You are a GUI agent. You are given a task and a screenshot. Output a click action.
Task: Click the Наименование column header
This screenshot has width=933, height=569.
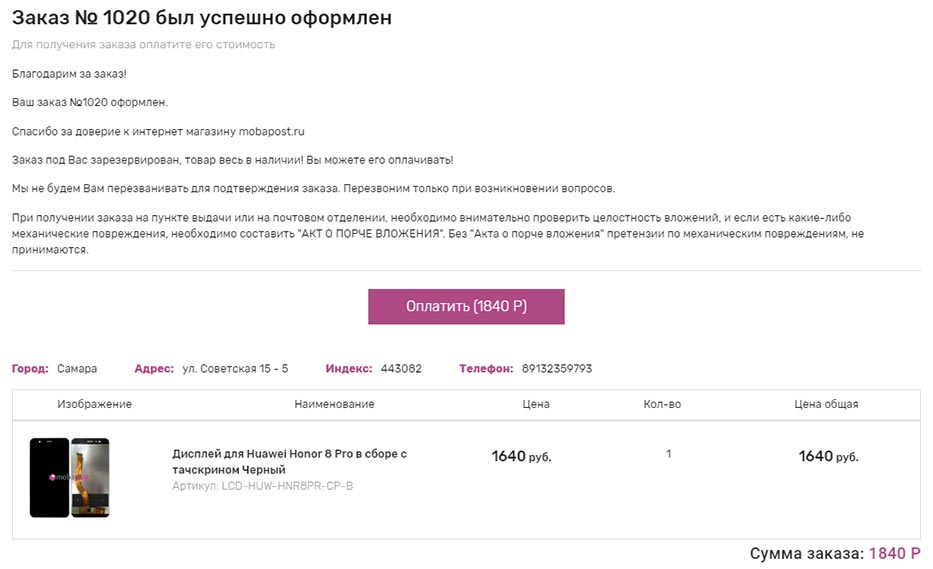[x=334, y=404]
